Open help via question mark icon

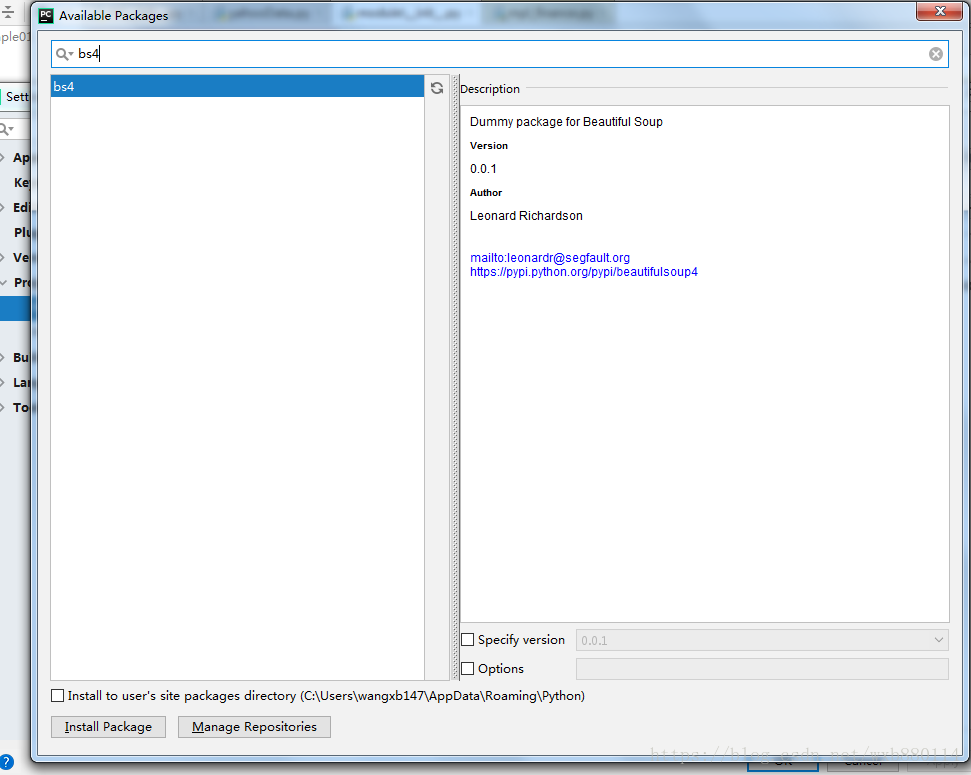coord(6,762)
